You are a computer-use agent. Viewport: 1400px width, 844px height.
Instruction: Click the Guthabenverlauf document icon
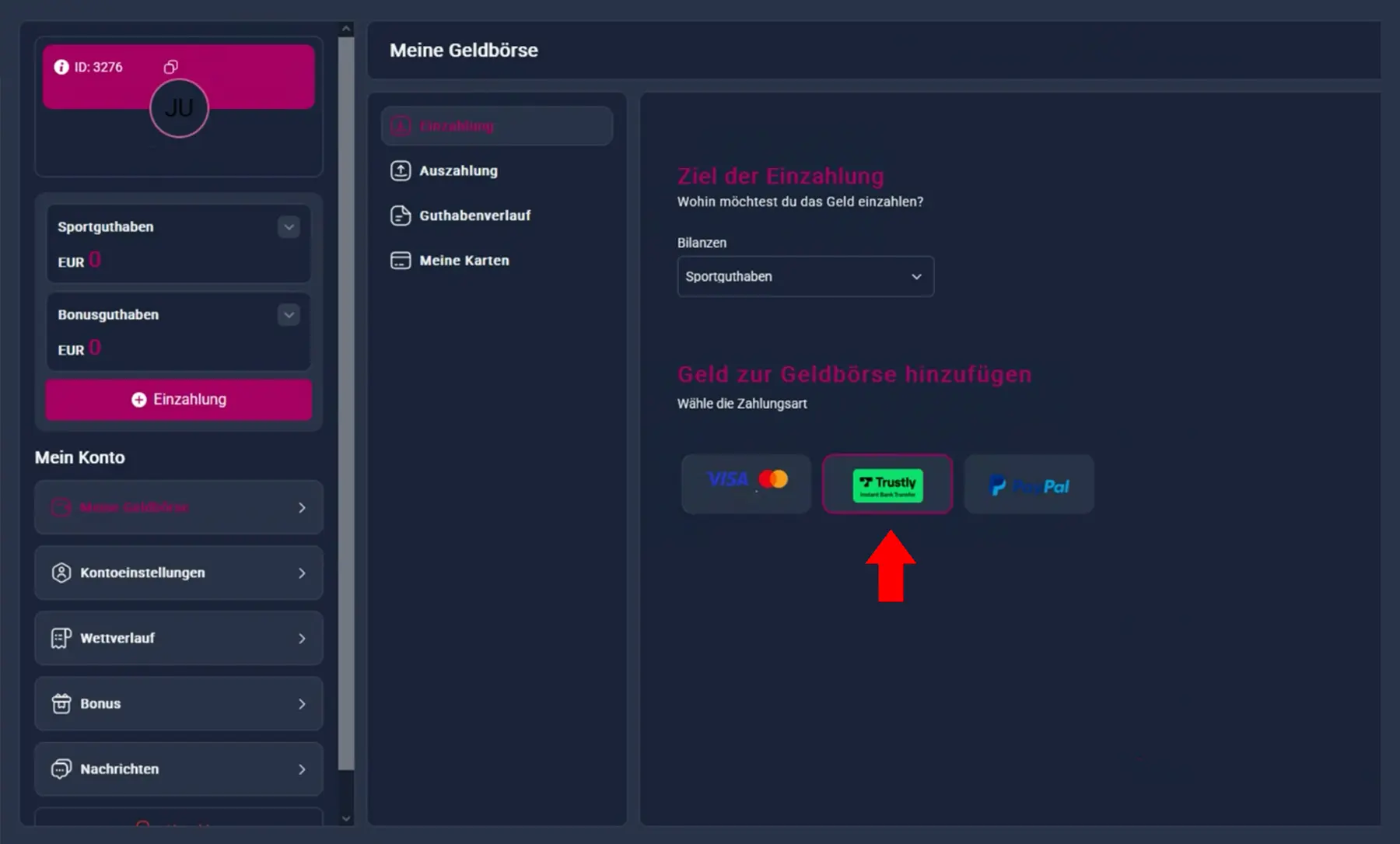click(401, 215)
